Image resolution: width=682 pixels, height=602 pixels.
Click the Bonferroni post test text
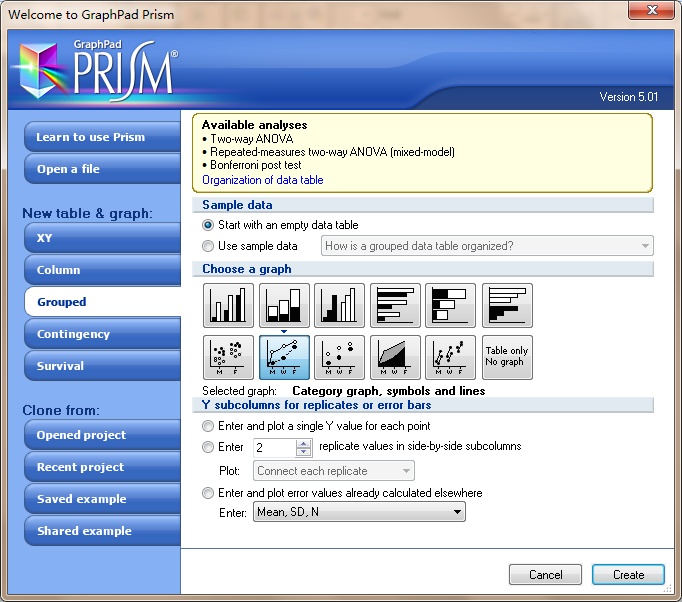[256, 165]
